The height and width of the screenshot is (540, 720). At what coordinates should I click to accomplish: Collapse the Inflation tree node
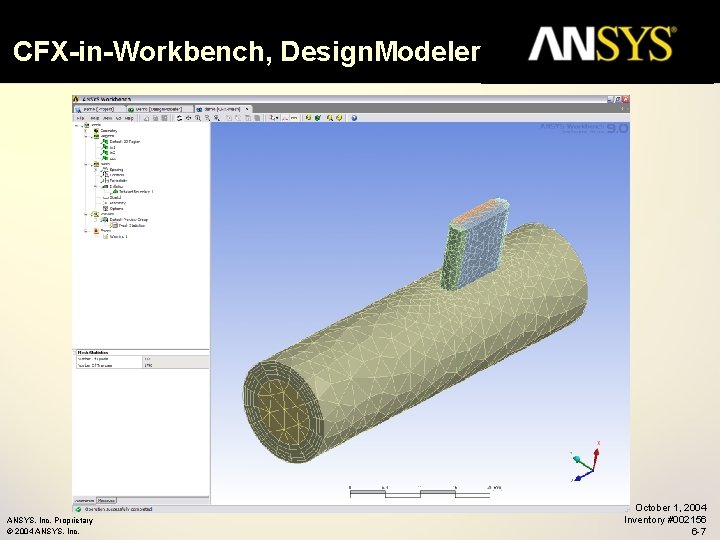tap(96, 186)
